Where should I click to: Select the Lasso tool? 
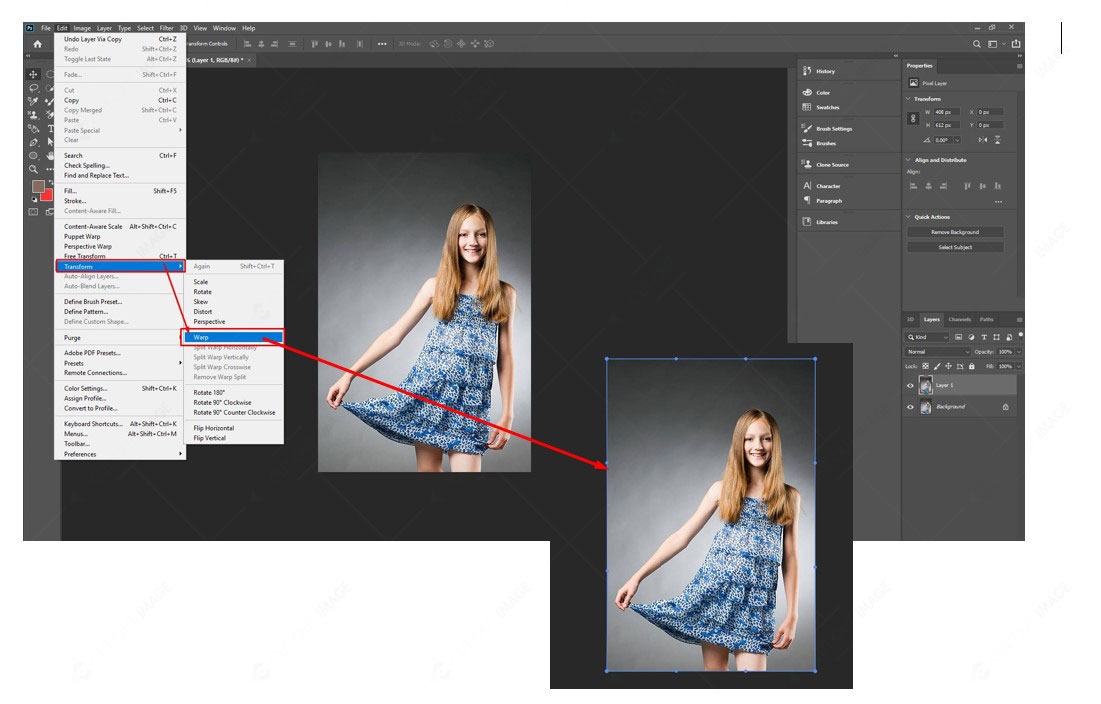coord(33,88)
